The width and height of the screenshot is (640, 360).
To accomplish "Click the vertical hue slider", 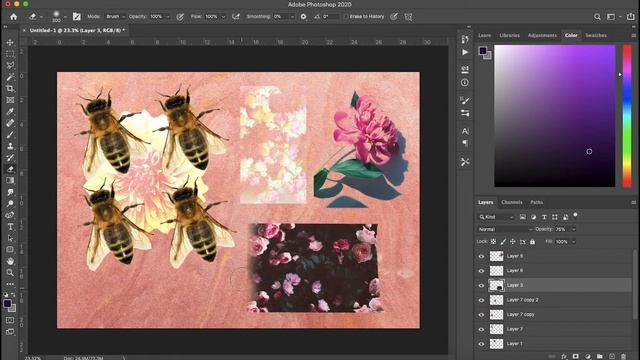I will point(627,116).
